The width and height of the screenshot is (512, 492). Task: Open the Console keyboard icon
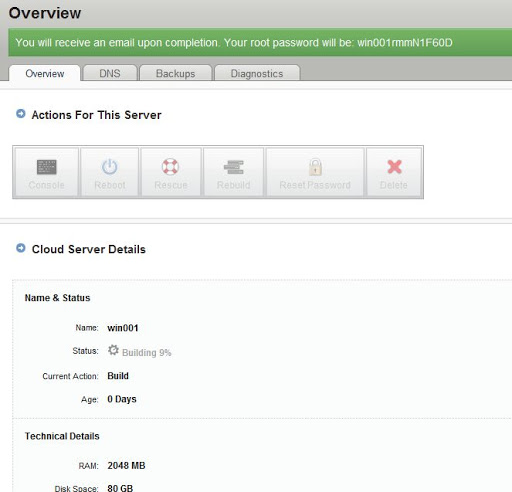[47, 167]
